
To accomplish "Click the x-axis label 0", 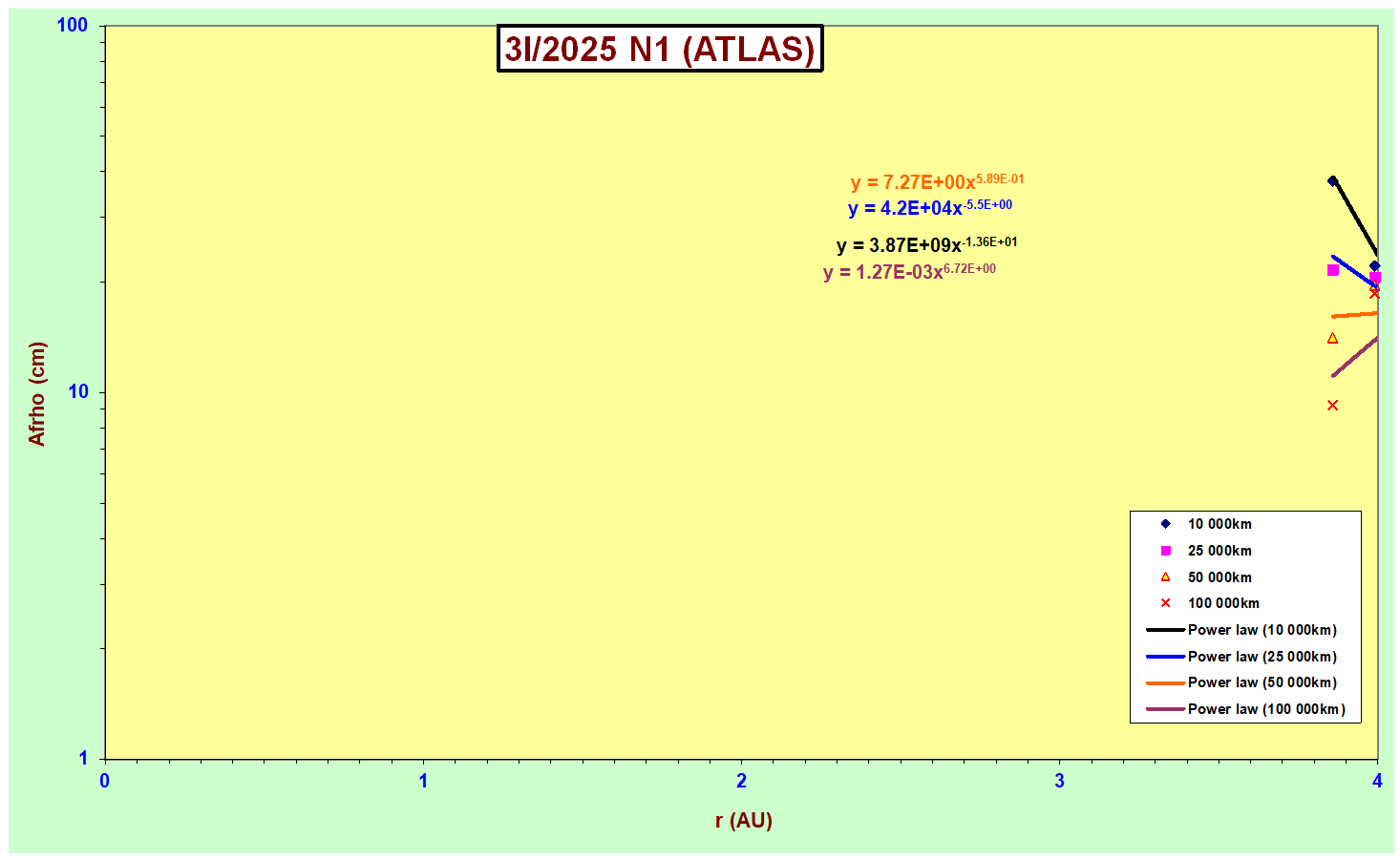I will pos(105,781).
